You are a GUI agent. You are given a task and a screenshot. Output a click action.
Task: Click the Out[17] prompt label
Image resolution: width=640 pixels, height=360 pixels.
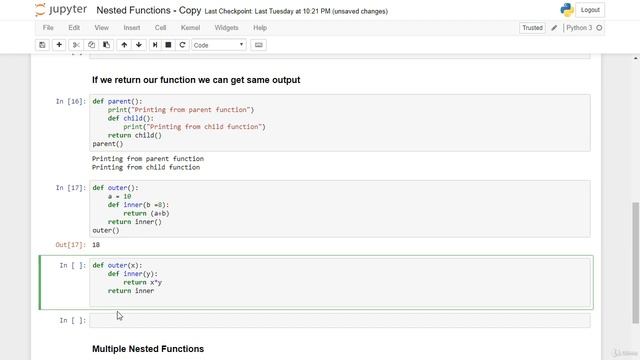(71, 245)
